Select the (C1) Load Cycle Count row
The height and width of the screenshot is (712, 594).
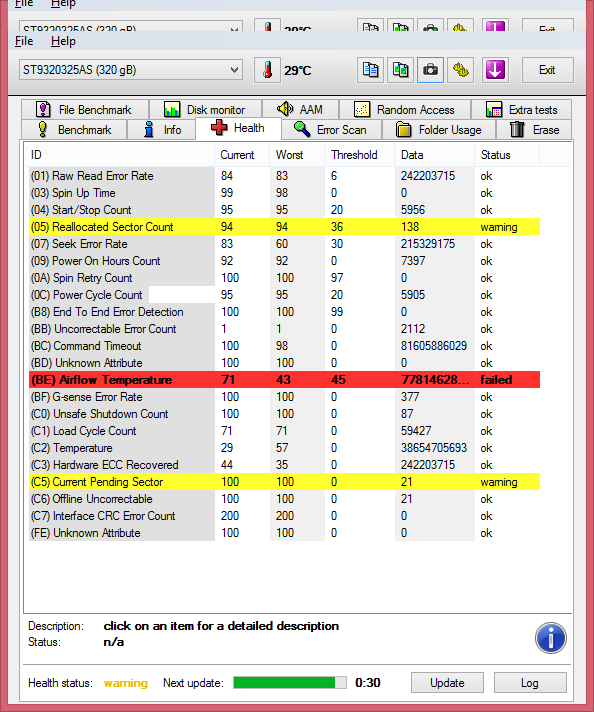285,431
